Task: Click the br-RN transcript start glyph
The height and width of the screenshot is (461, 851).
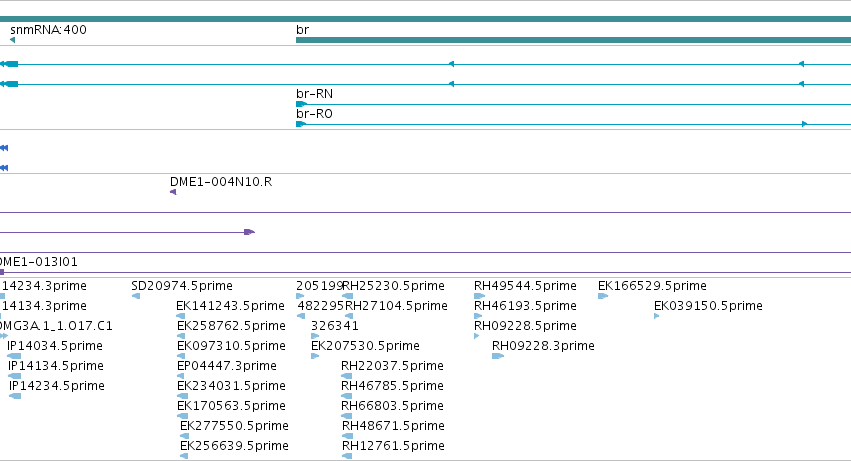Action: [x=301, y=104]
